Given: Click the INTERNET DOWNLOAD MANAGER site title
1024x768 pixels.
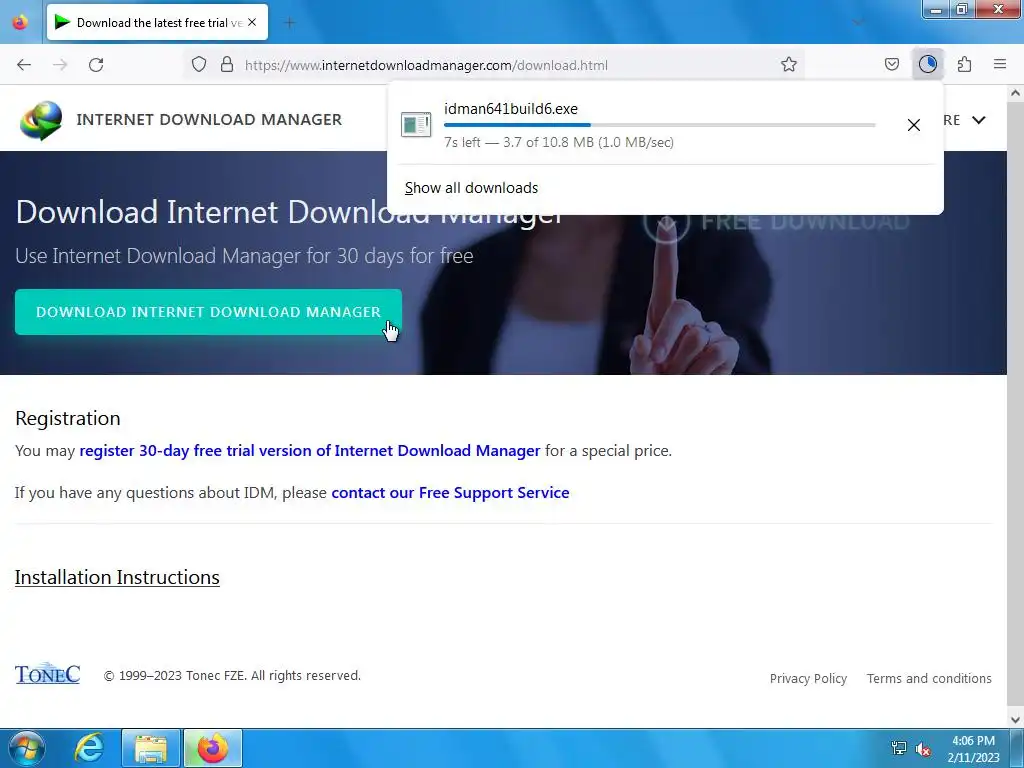Looking at the screenshot, I should point(209,120).
